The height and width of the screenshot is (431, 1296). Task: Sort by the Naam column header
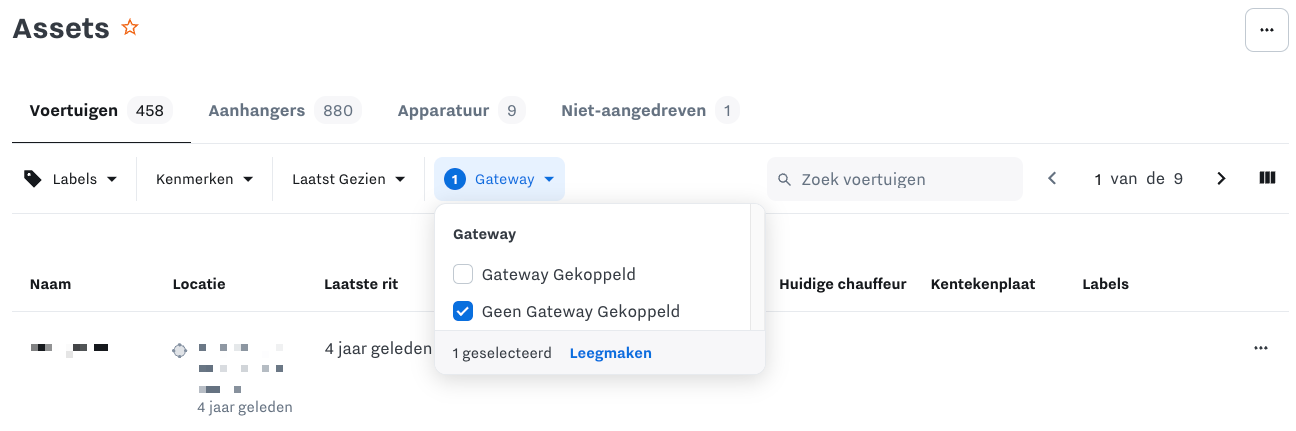(x=50, y=284)
